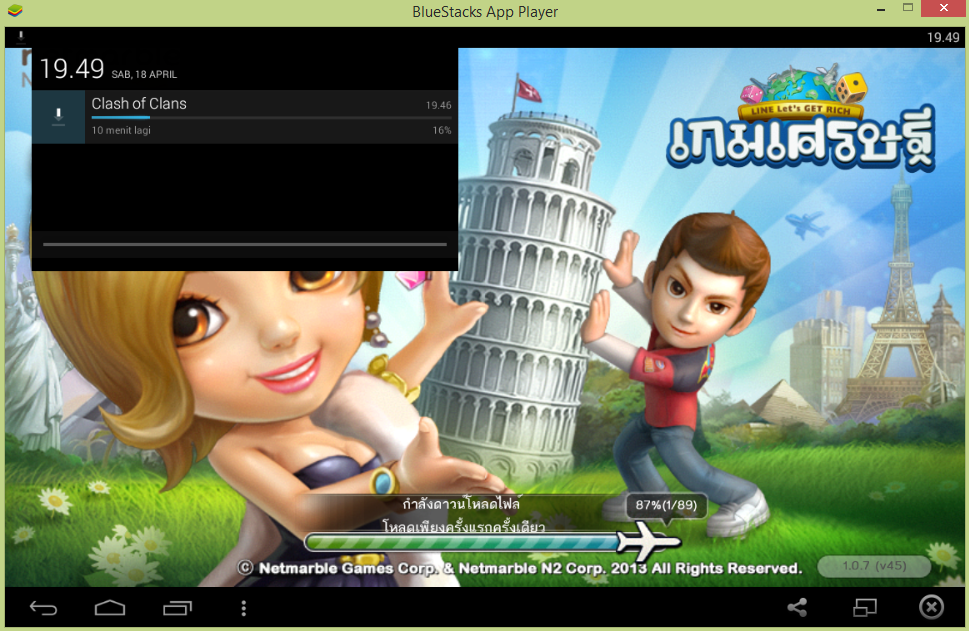Tap the Android home button icon
The height and width of the screenshot is (631, 969).
(110, 608)
